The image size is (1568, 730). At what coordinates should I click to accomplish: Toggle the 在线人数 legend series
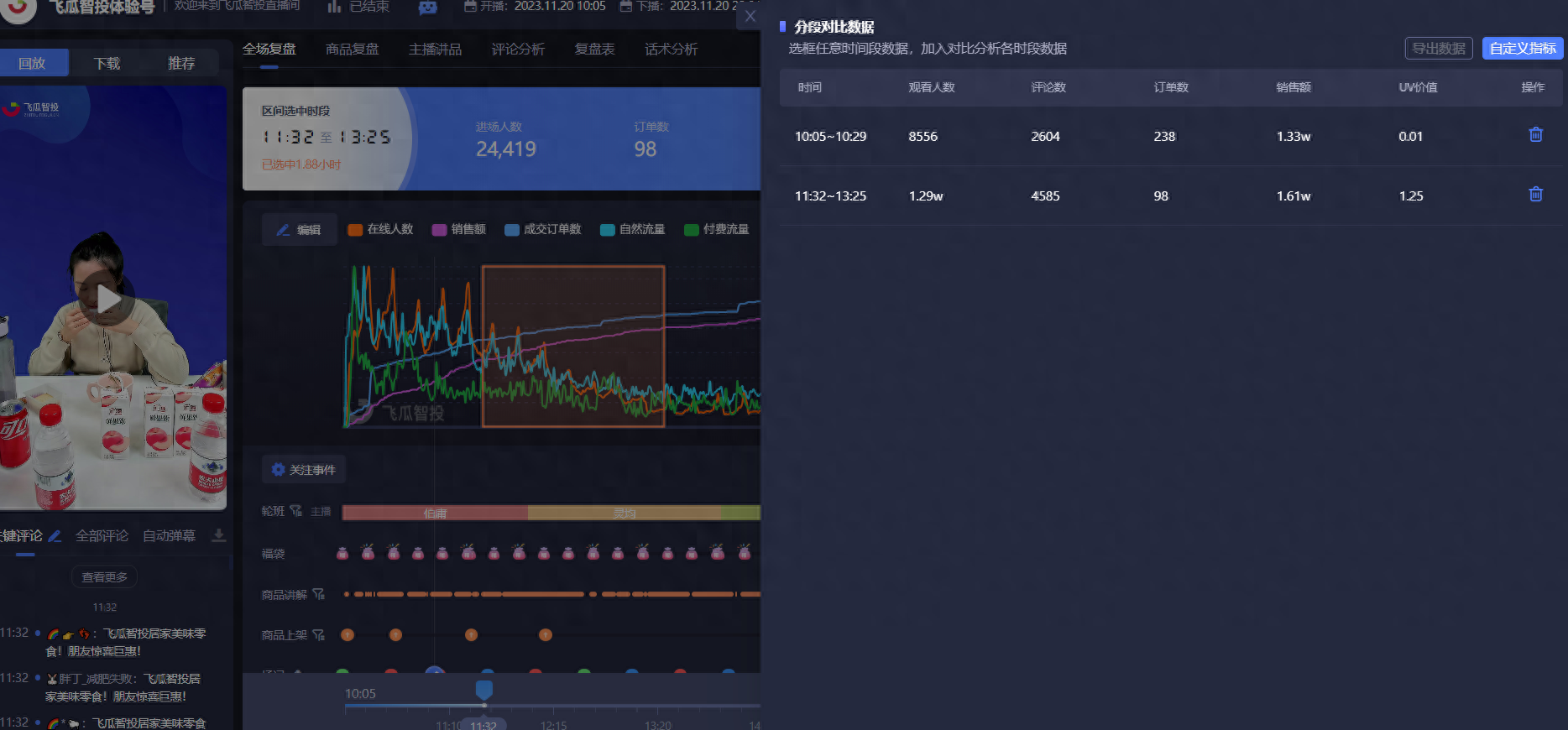[380, 229]
